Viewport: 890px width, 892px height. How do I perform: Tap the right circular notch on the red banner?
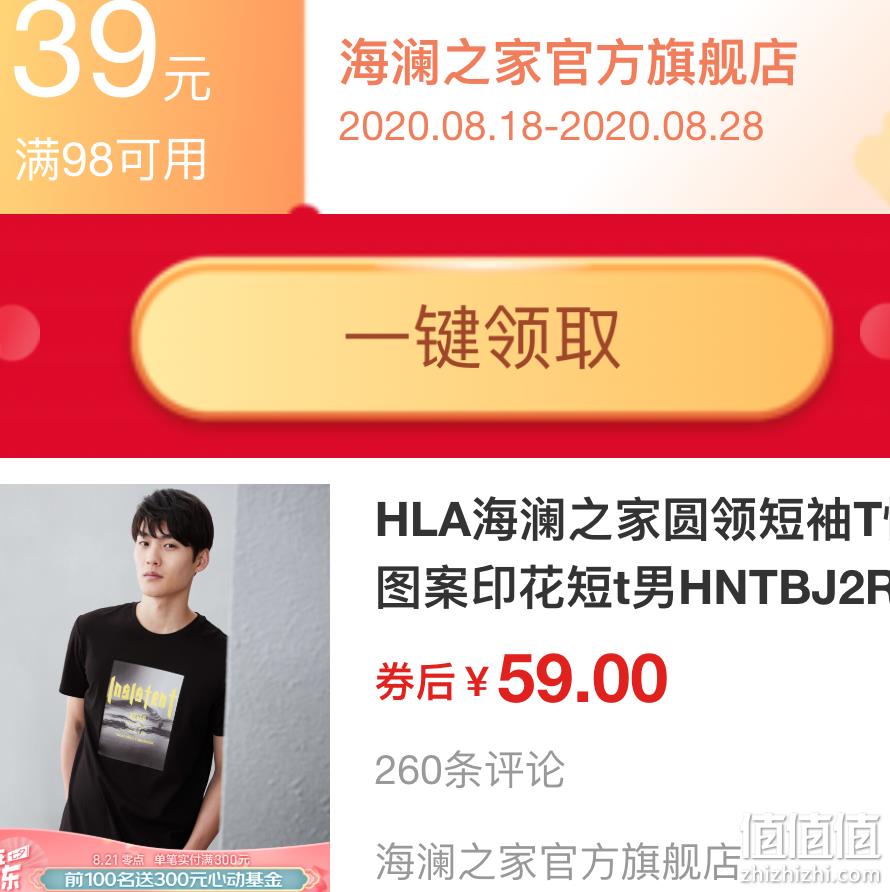pos(875,332)
